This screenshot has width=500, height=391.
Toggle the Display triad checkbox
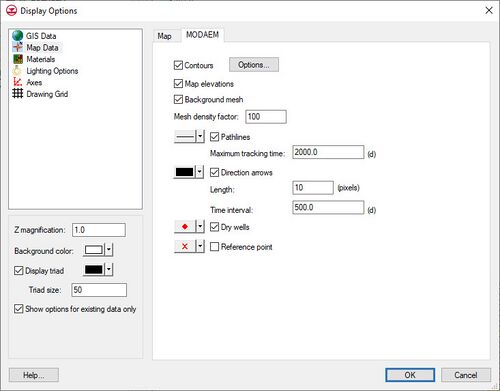18,270
